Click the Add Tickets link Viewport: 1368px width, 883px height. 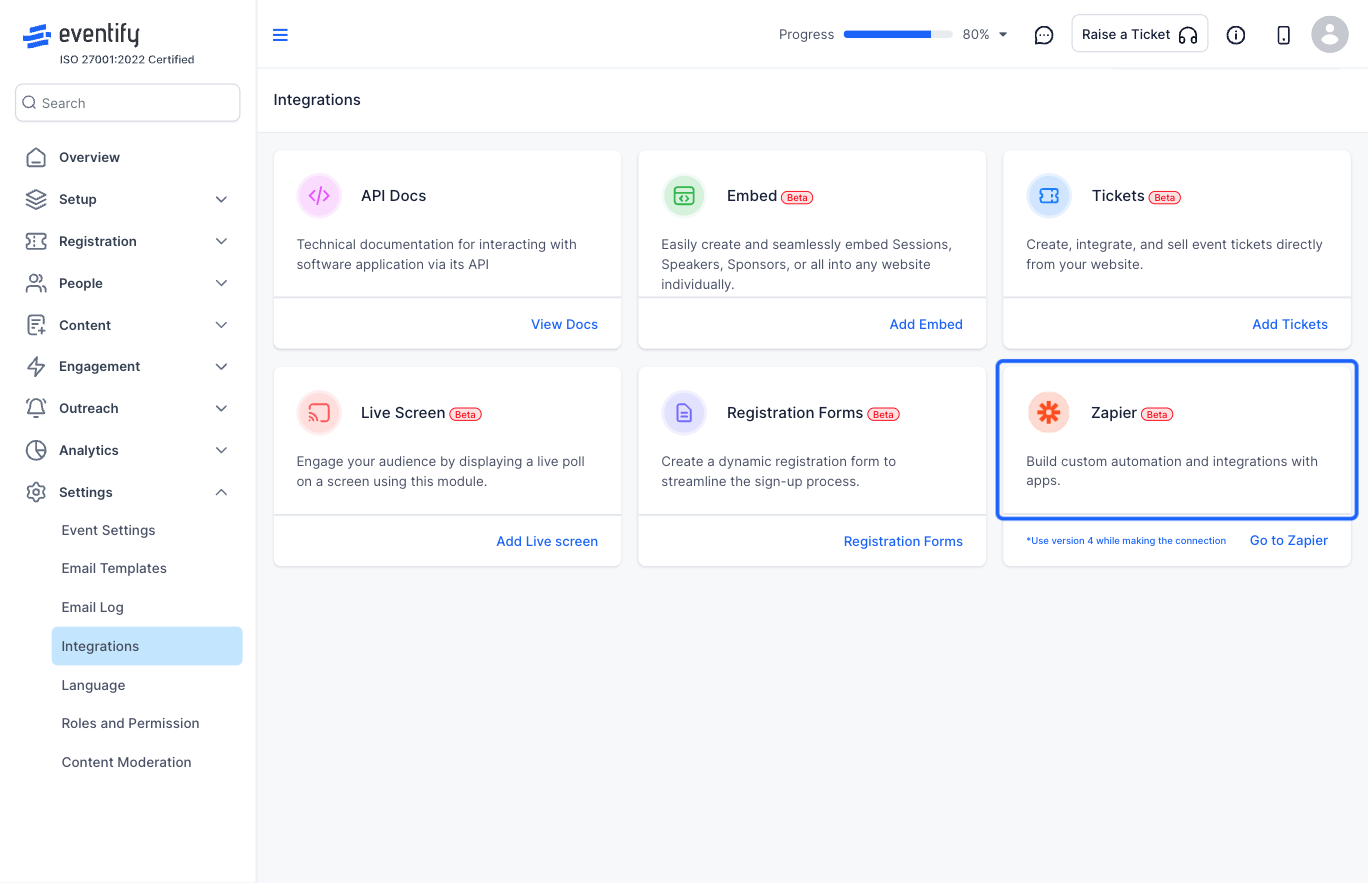pos(1290,324)
